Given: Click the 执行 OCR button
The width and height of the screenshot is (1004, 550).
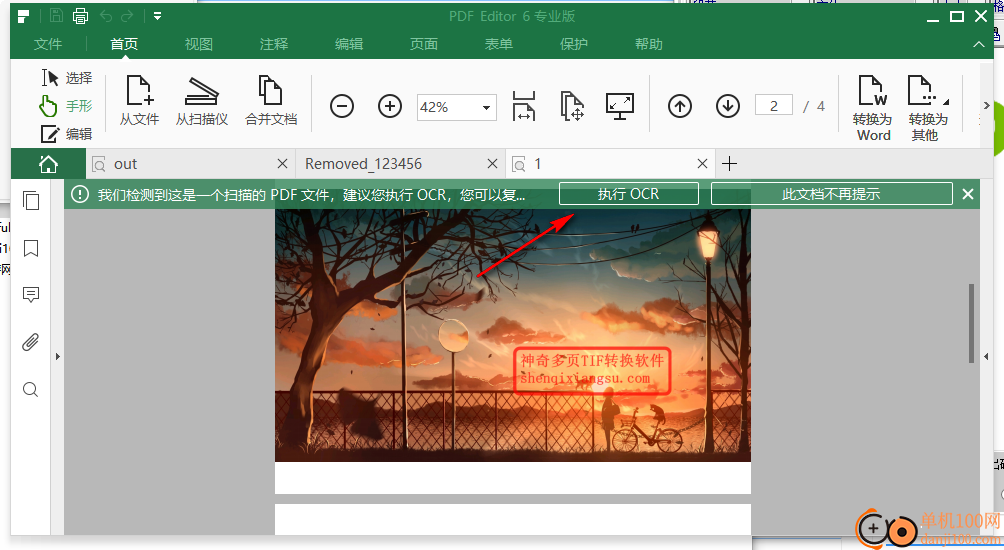Looking at the screenshot, I should 629,194.
